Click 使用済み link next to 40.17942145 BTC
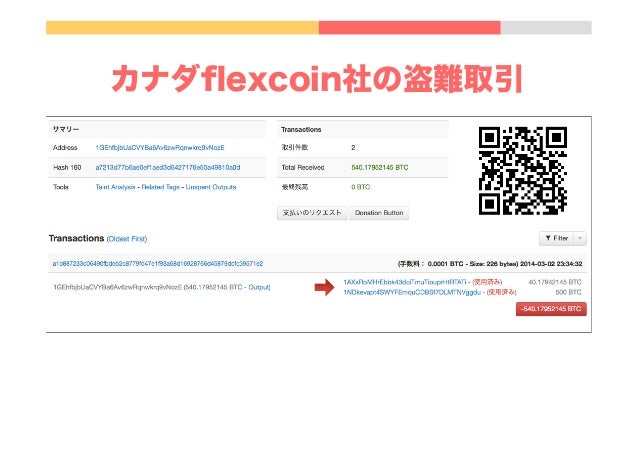 487,282
